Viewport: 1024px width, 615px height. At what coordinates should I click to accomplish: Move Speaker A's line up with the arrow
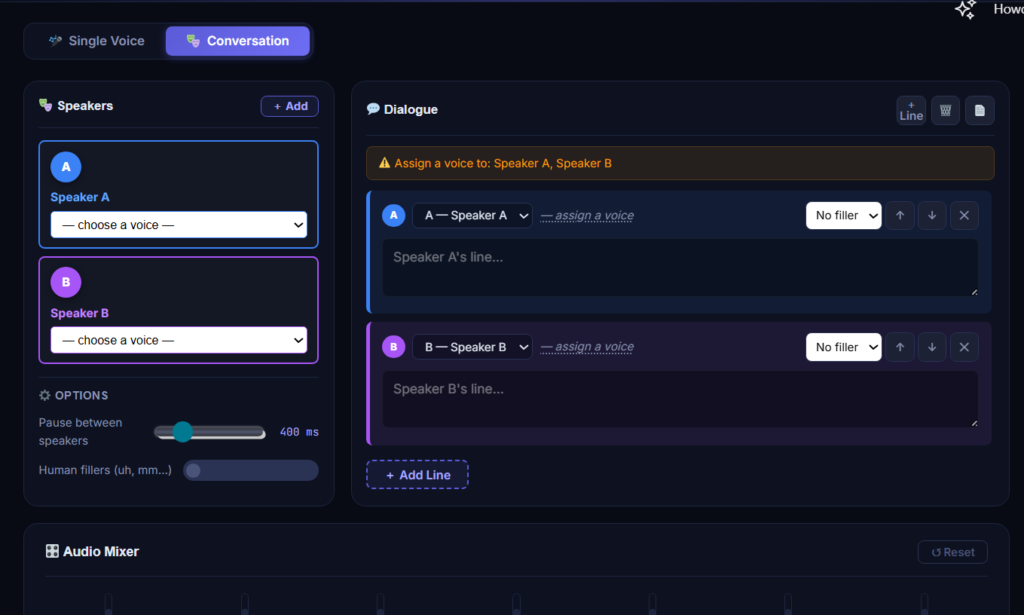pos(900,215)
